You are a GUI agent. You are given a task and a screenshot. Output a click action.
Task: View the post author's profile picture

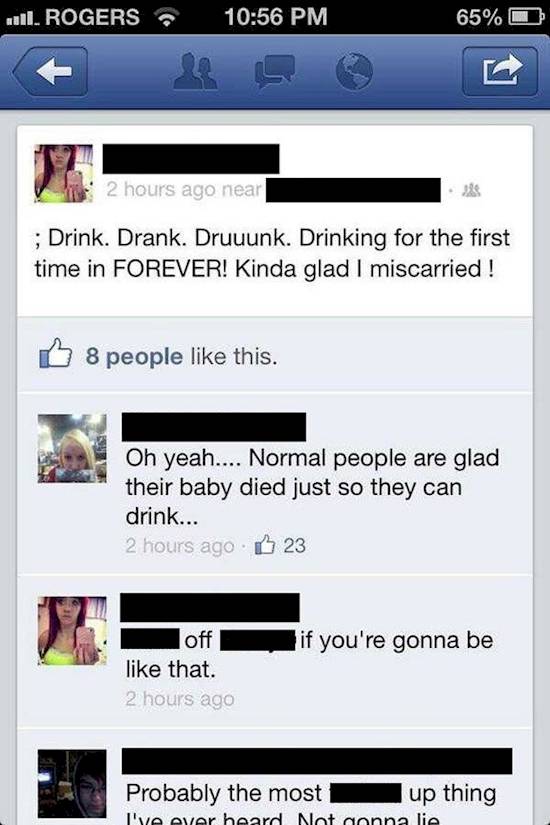pyautogui.click(x=64, y=174)
